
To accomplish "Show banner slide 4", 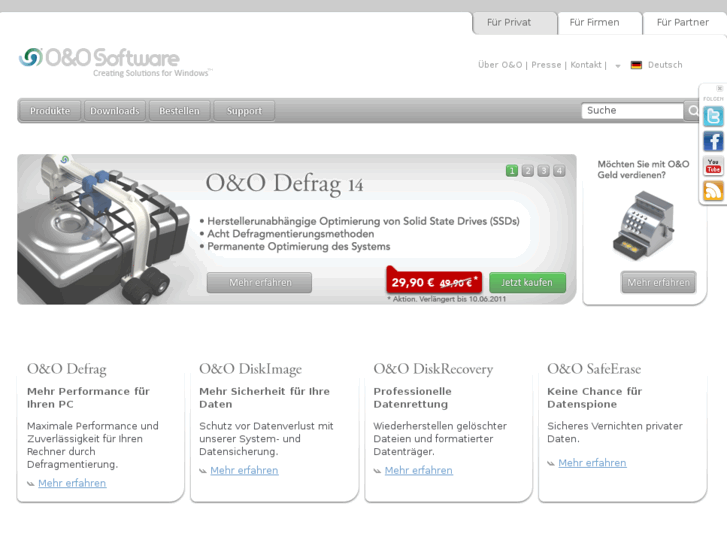I will [x=559, y=171].
